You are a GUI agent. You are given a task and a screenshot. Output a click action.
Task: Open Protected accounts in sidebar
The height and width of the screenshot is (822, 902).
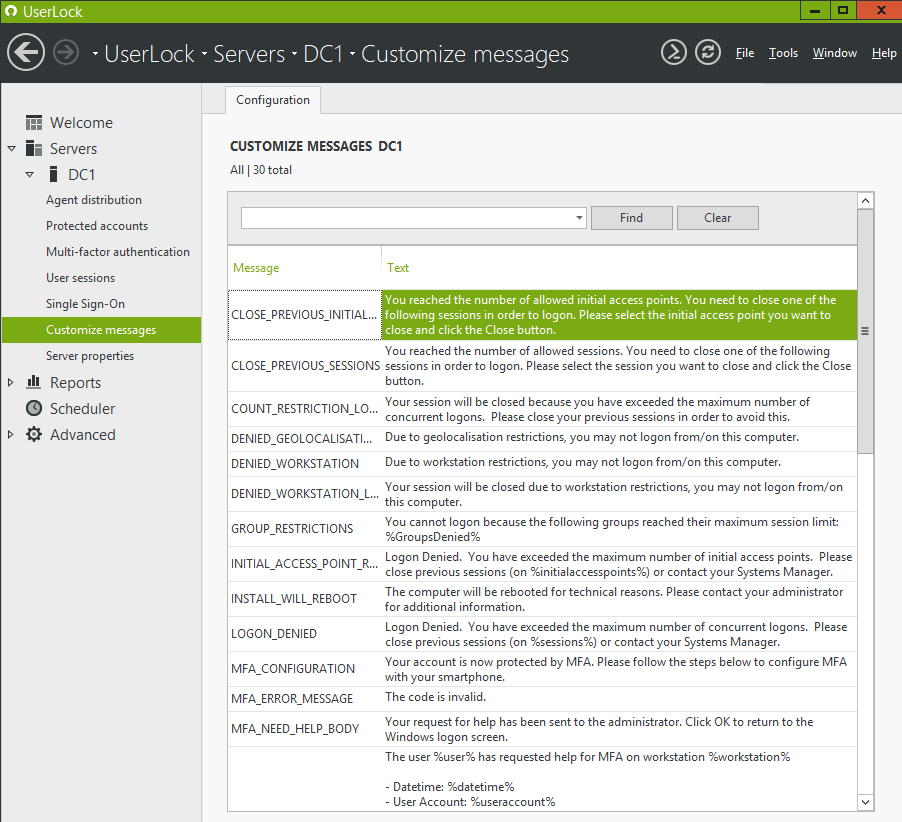tap(97, 225)
